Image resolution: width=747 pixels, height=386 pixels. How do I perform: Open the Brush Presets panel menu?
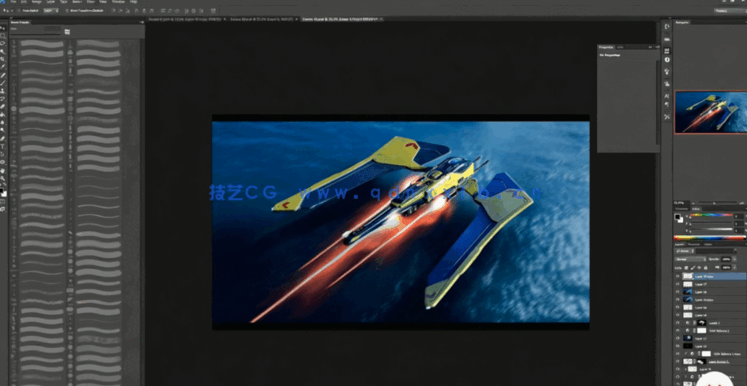point(141,22)
